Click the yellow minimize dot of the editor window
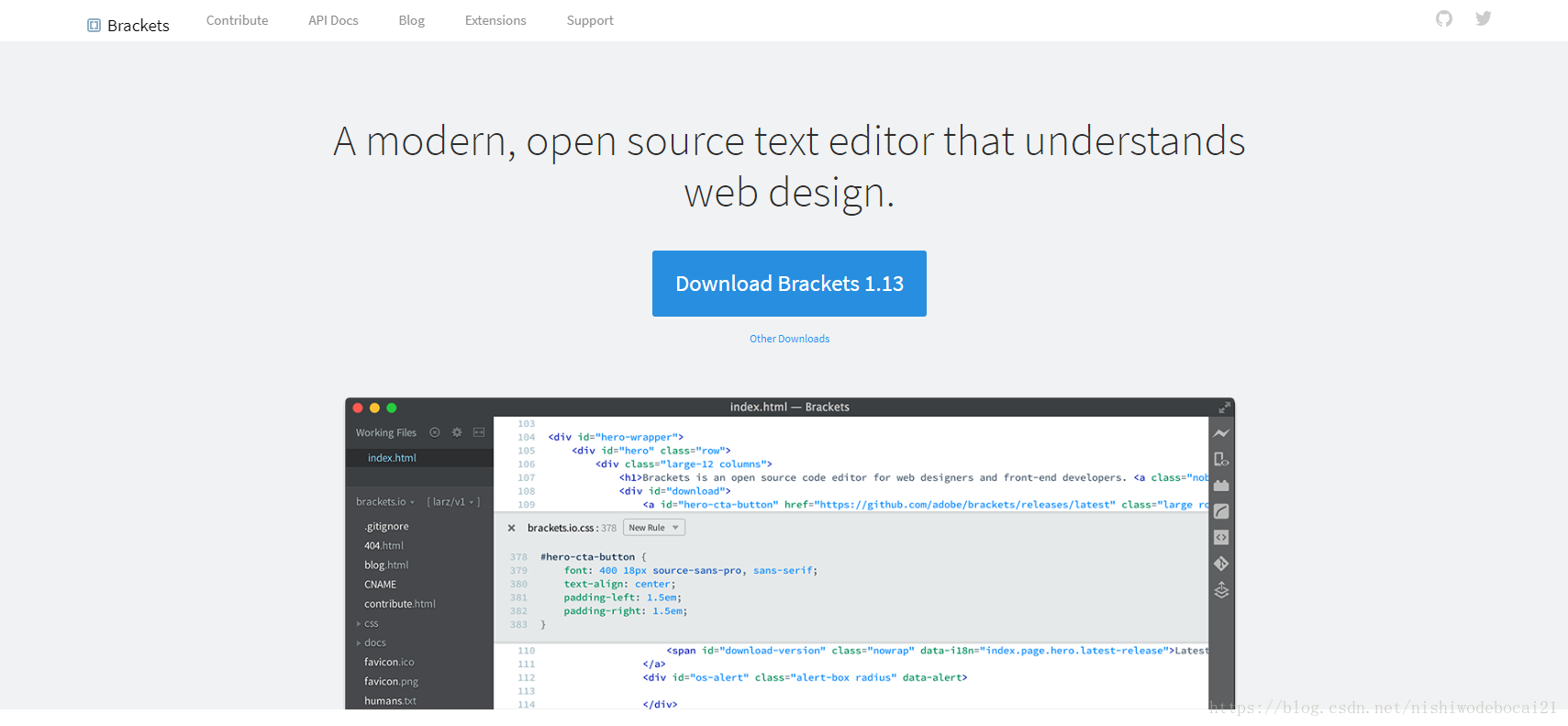1568x726 pixels. point(374,408)
